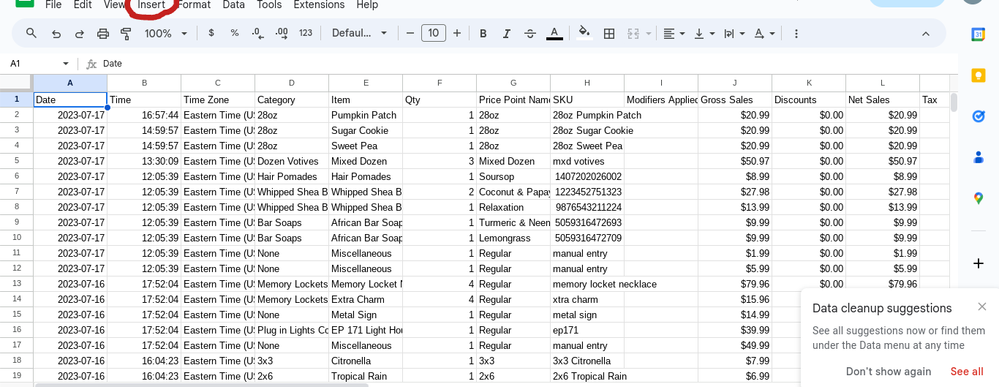Click the plus to get add-ons
This screenshot has width=999, height=387.
(979, 263)
